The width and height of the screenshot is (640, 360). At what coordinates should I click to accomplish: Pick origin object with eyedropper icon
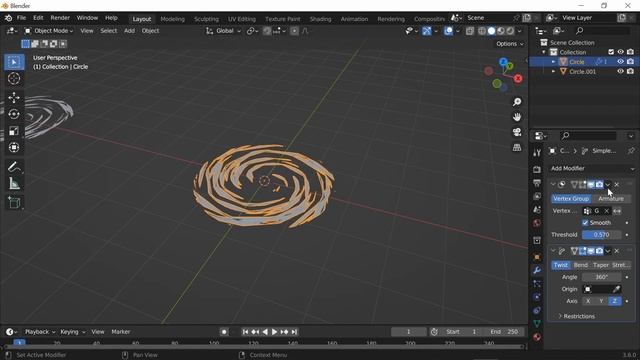(x=616, y=289)
